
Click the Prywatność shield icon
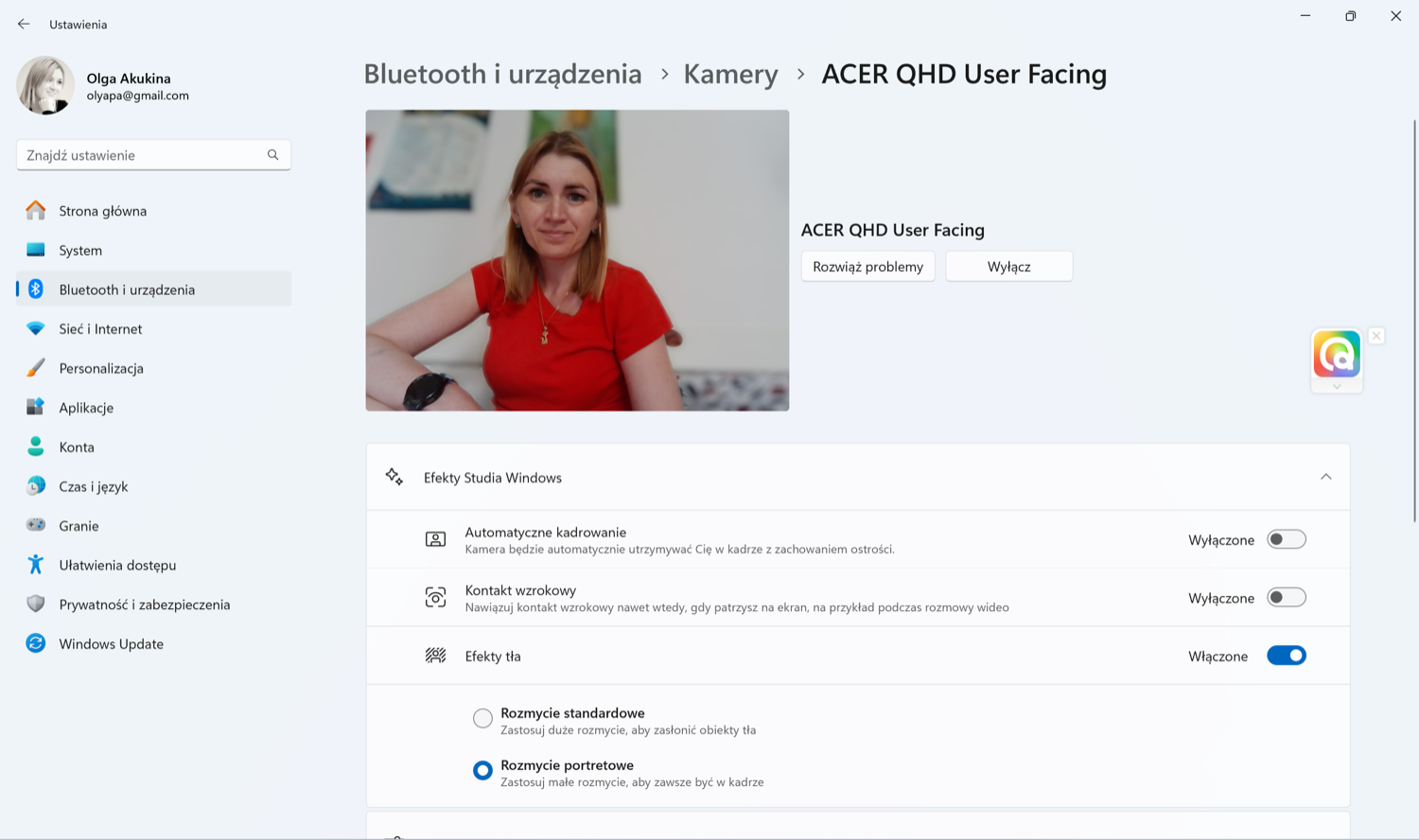[x=36, y=604]
